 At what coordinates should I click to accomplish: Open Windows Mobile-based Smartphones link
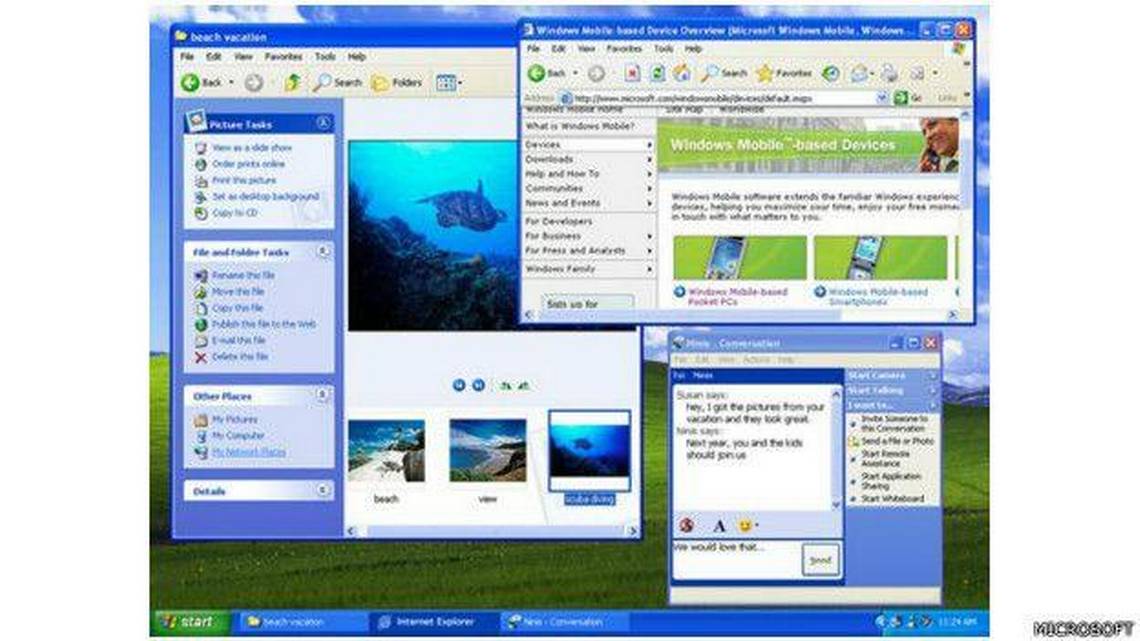point(878,297)
